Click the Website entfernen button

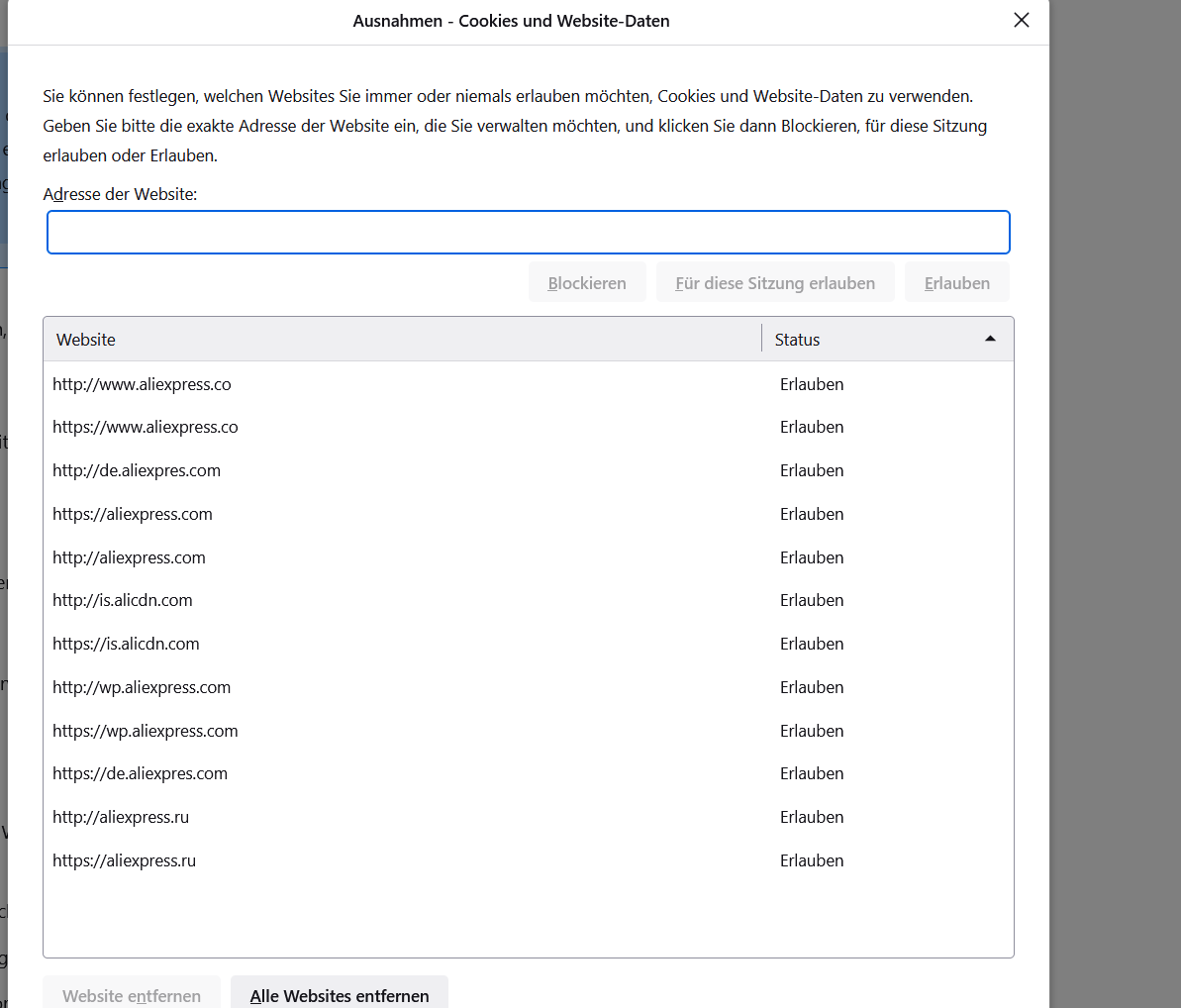click(132, 995)
